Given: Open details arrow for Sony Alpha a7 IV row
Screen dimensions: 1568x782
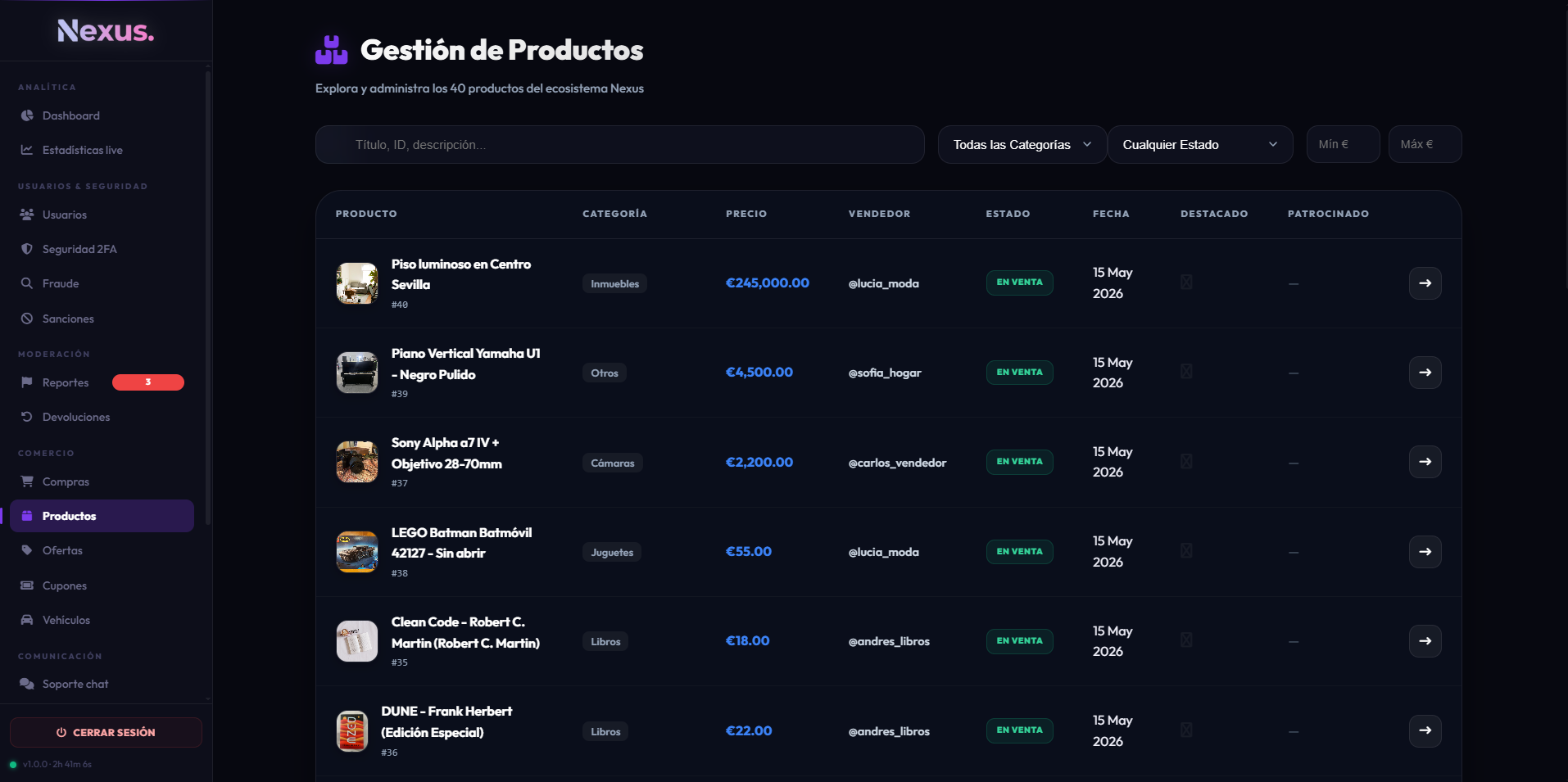Looking at the screenshot, I should 1425,462.
